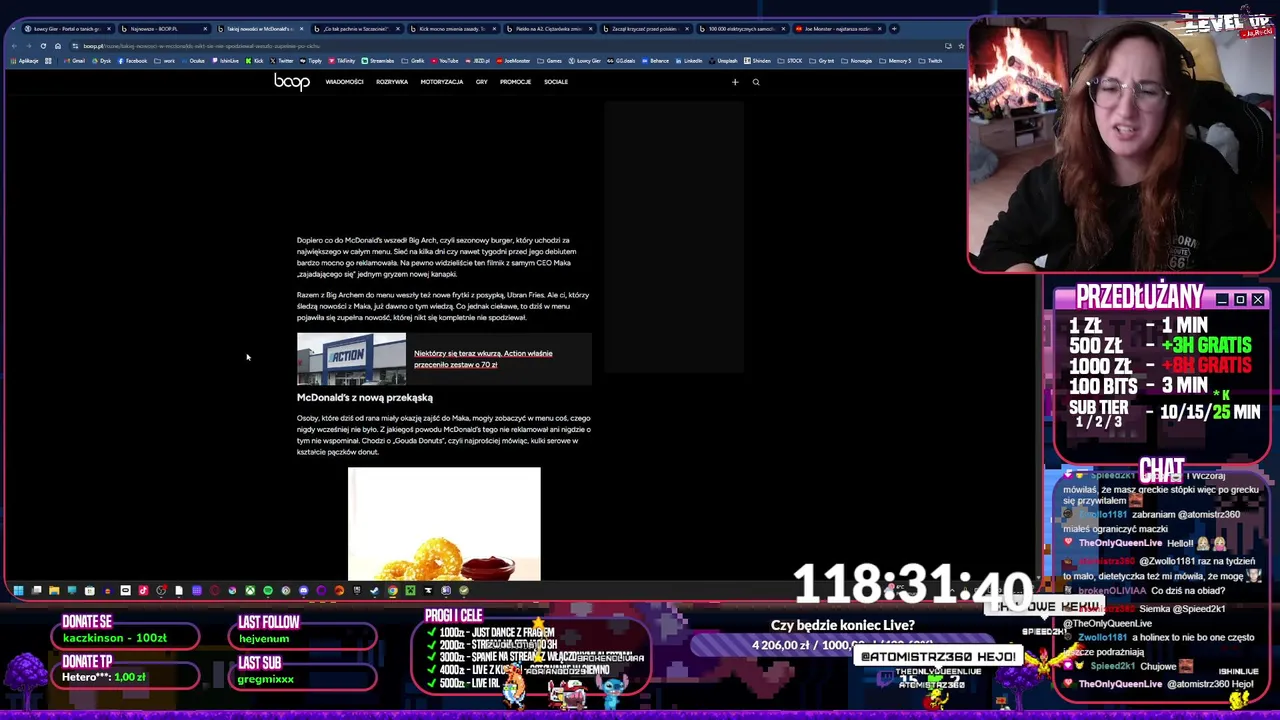Open the Behance bookmark
Image resolution: width=1280 pixels, height=720 pixels.
coord(655,61)
